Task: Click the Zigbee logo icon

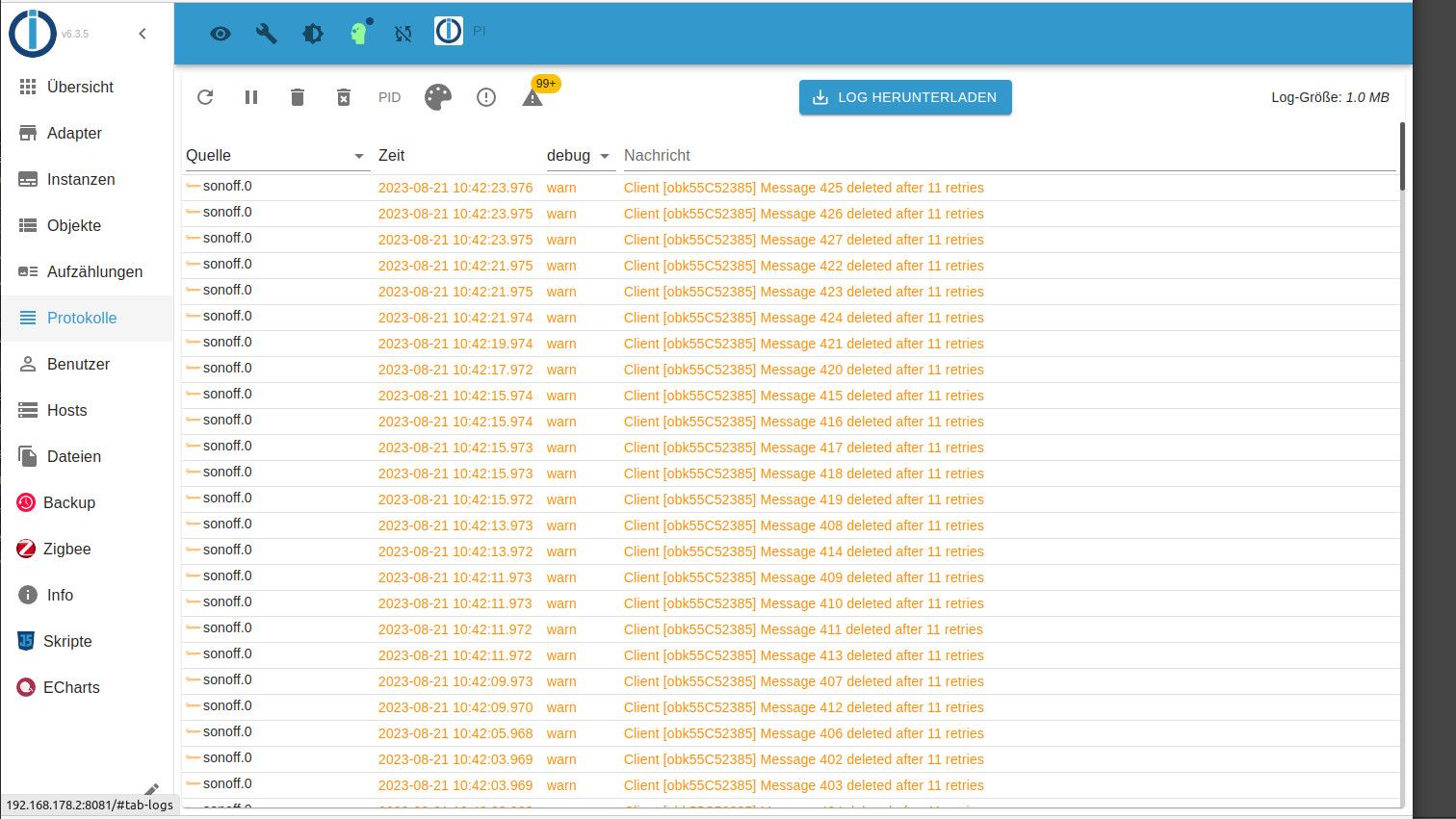Action: point(26,549)
